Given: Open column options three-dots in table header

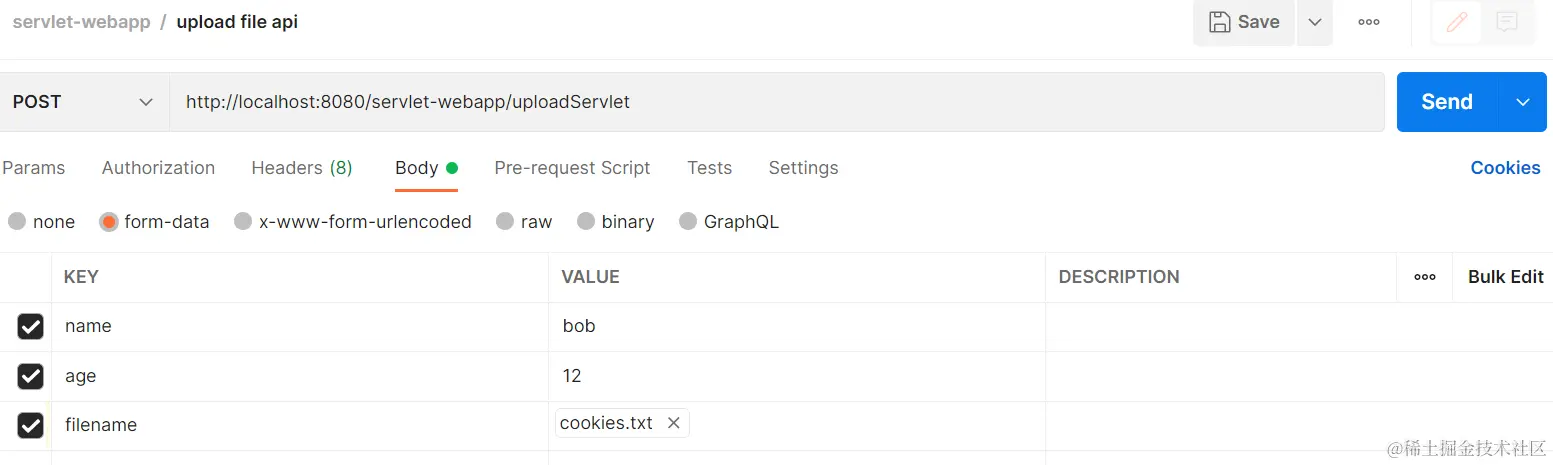Looking at the screenshot, I should pos(1425,277).
